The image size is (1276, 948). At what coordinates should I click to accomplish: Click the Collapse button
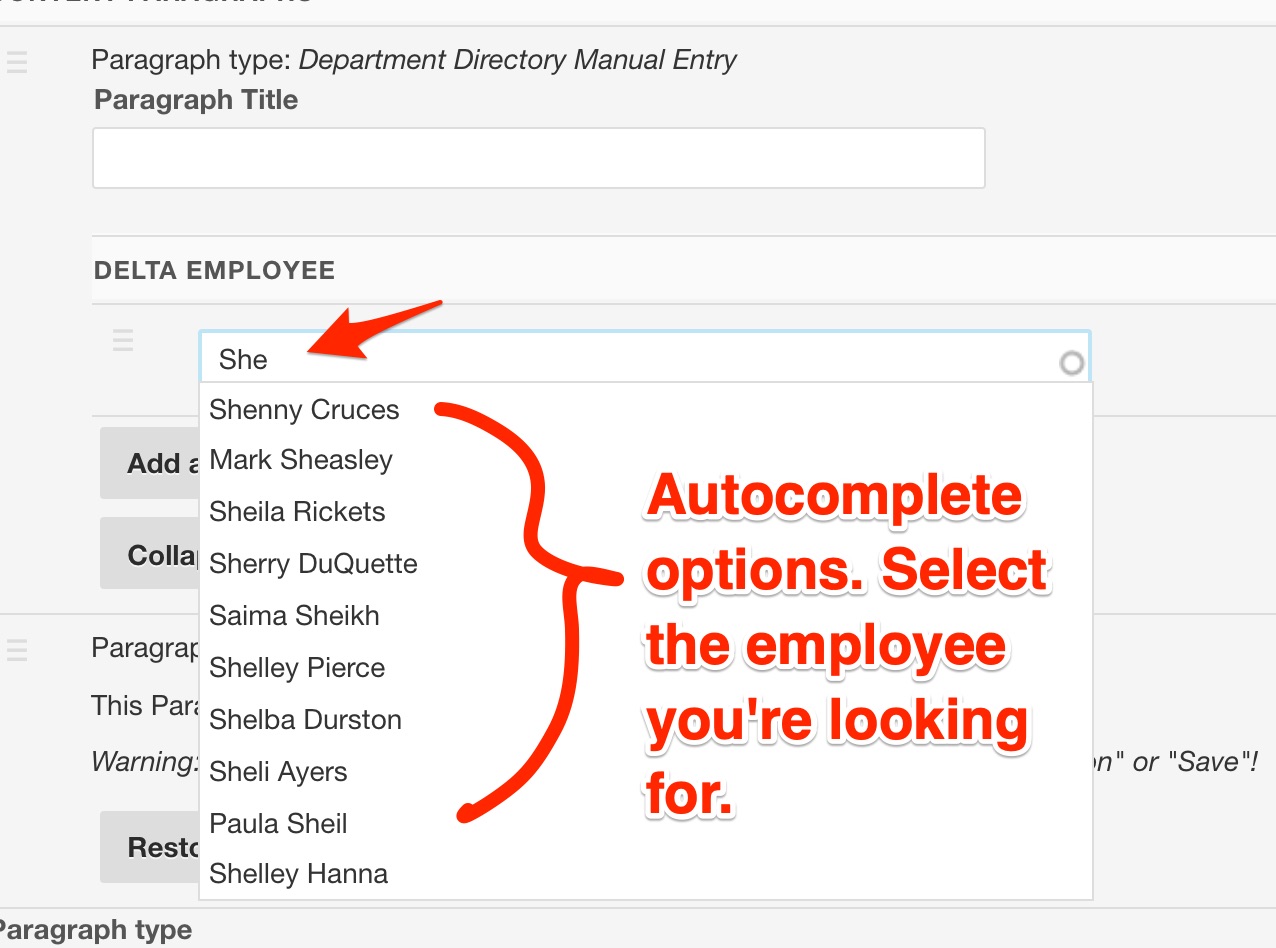tap(150, 554)
